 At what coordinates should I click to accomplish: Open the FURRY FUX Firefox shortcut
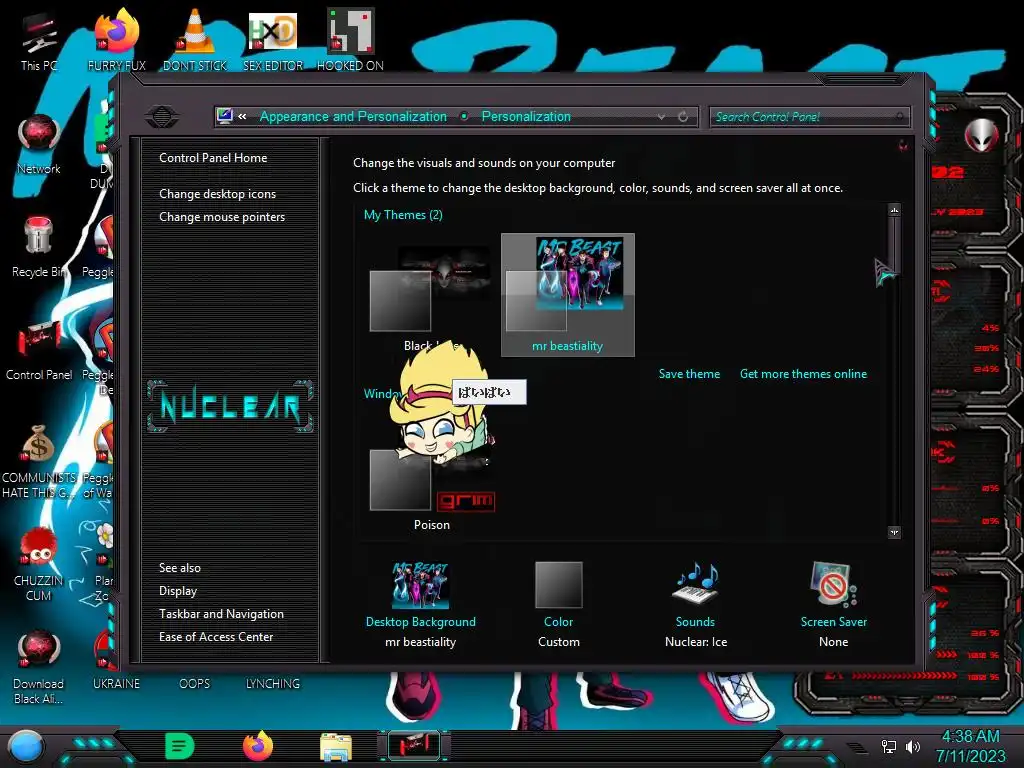[x=117, y=41]
